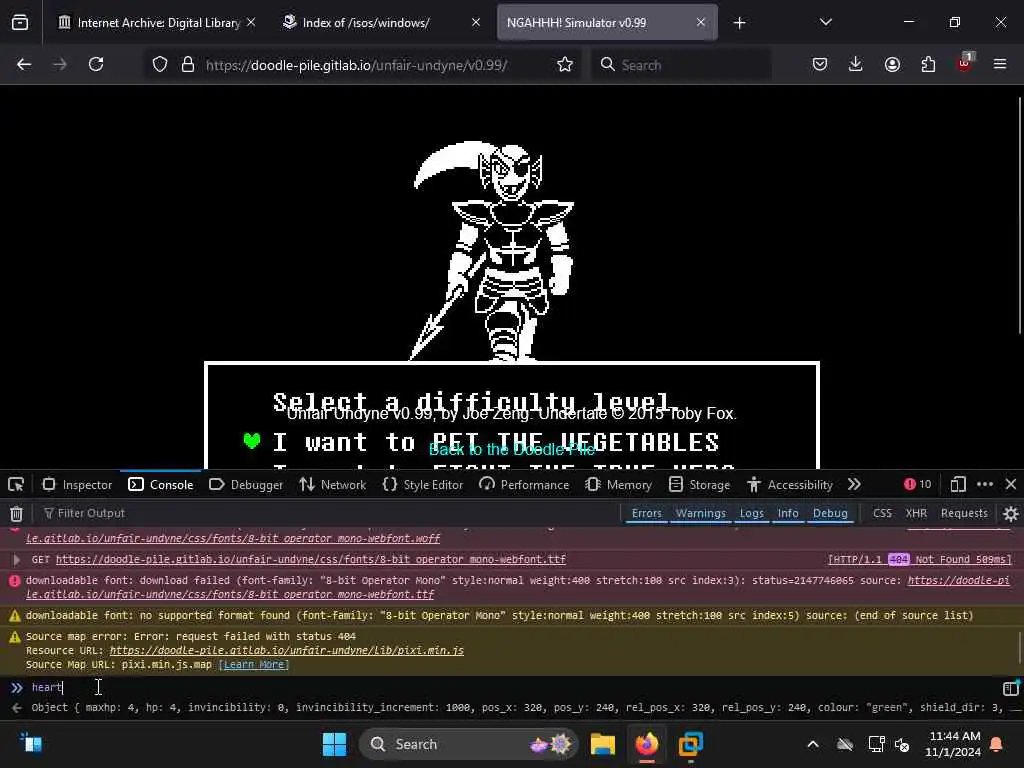1024x768 pixels.
Task: Click the browser address bar URL
Action: pos(357,65)
